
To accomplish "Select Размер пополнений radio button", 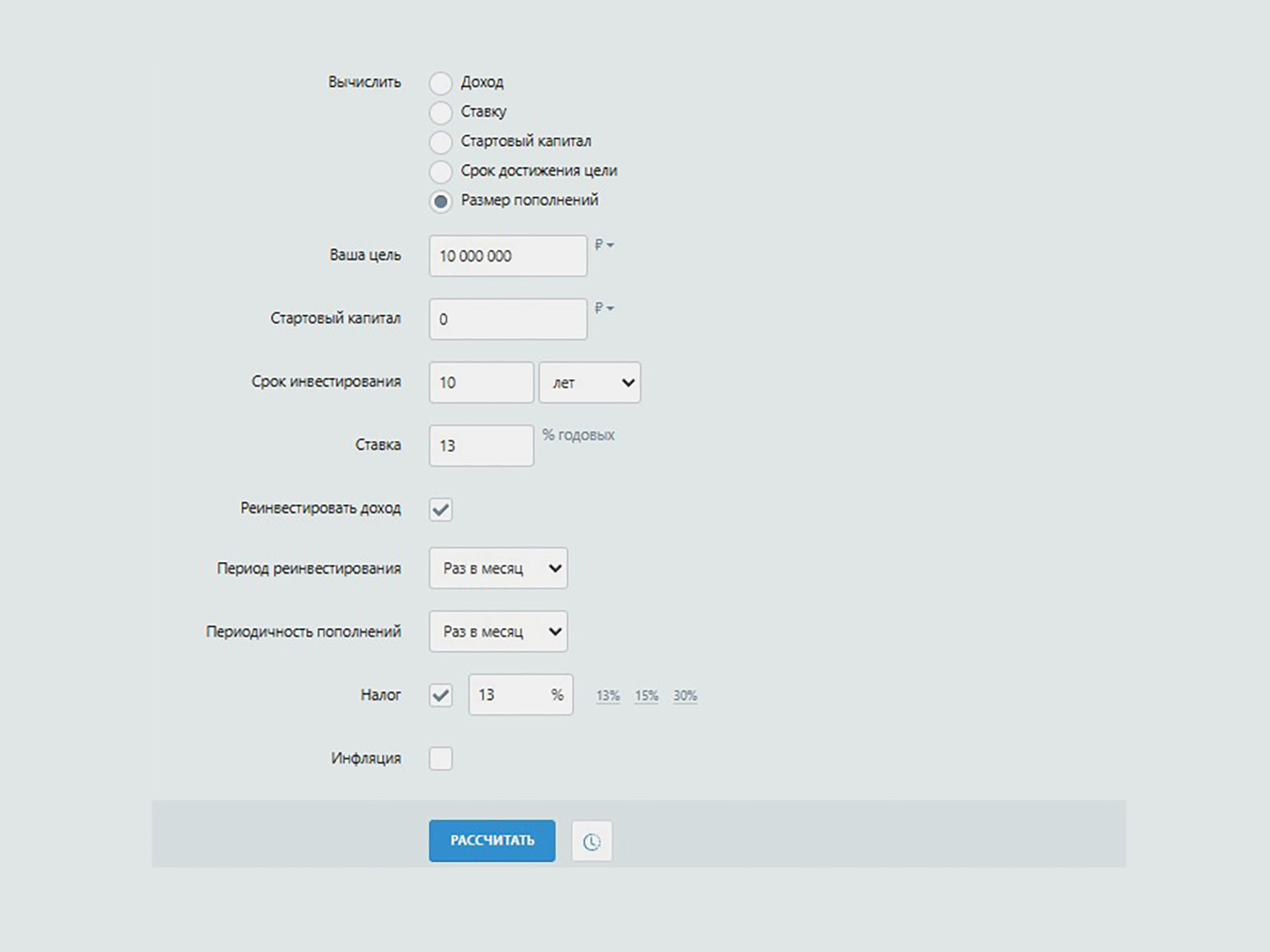I will (441, 201).
